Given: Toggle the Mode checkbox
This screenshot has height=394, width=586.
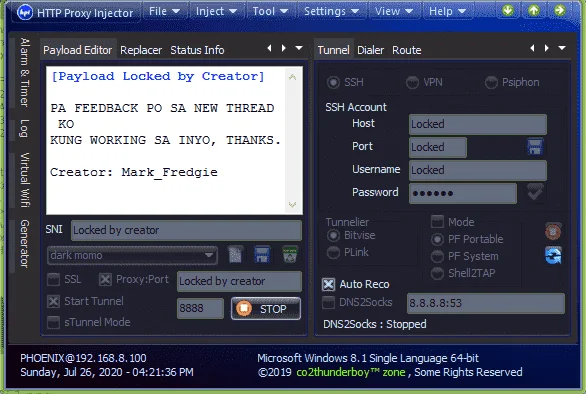Looking at the screenshot, I should tap(437, 222).
